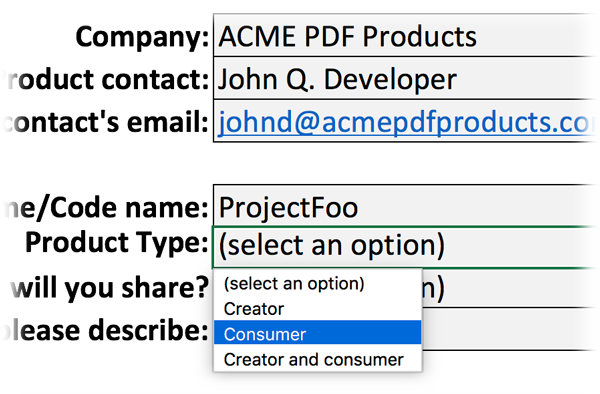This screenshot has width=600, height=394.
Task: Click the Product contact: label
Action: [x=106, y=79]
